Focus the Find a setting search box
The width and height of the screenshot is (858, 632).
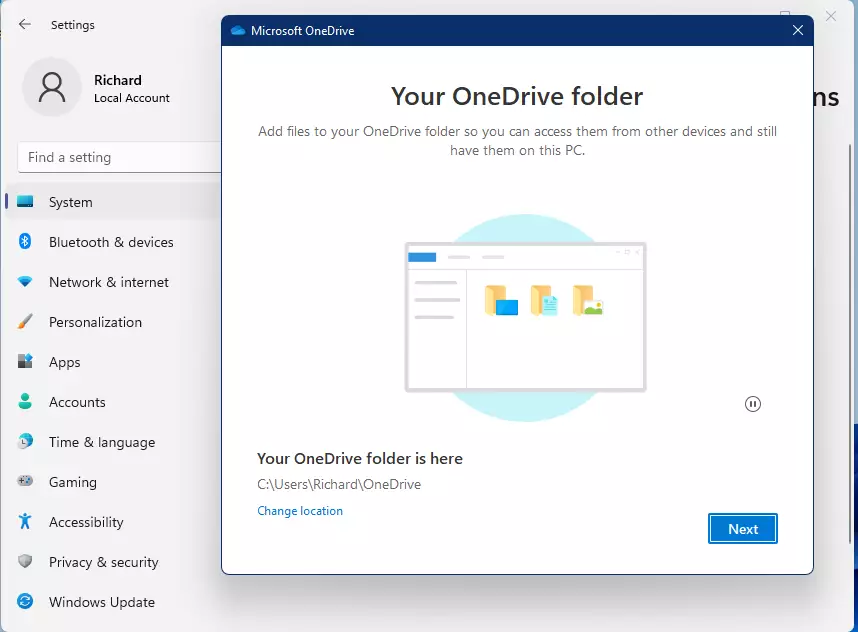point(119,158)
